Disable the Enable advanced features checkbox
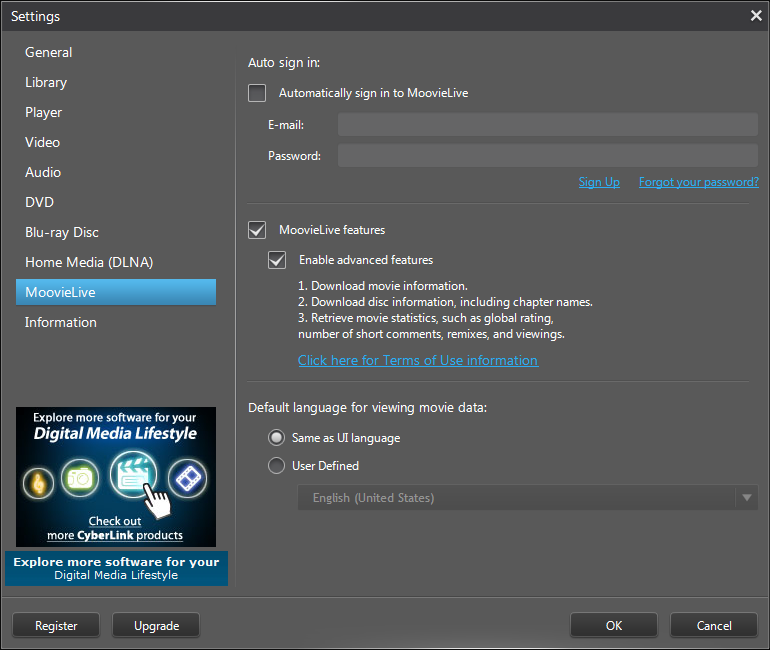The image size is (770, 650). pos(278,260)
